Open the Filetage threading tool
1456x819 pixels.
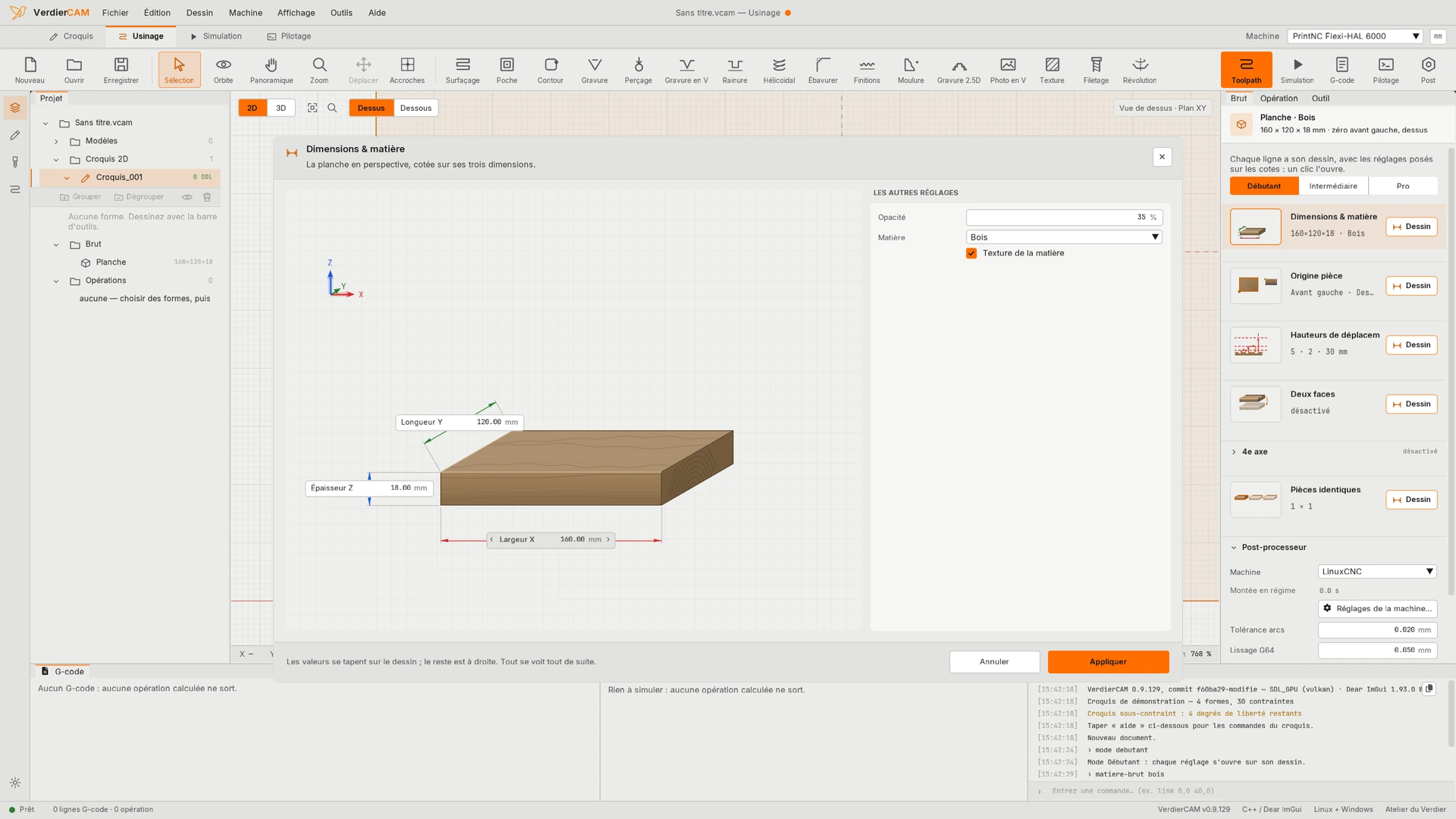pyautogui.click(x=1096, y=70)
